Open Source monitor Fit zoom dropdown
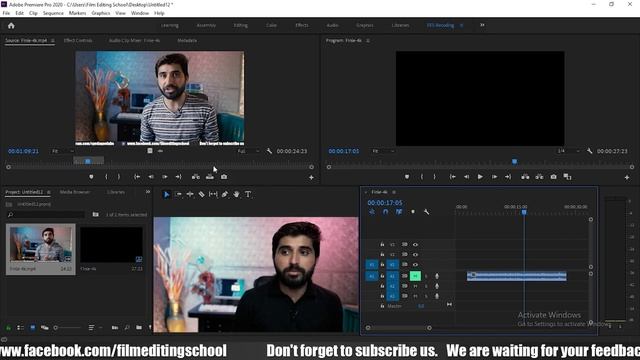The height and width of the screenshot is (360, 640). click(62, 151)
